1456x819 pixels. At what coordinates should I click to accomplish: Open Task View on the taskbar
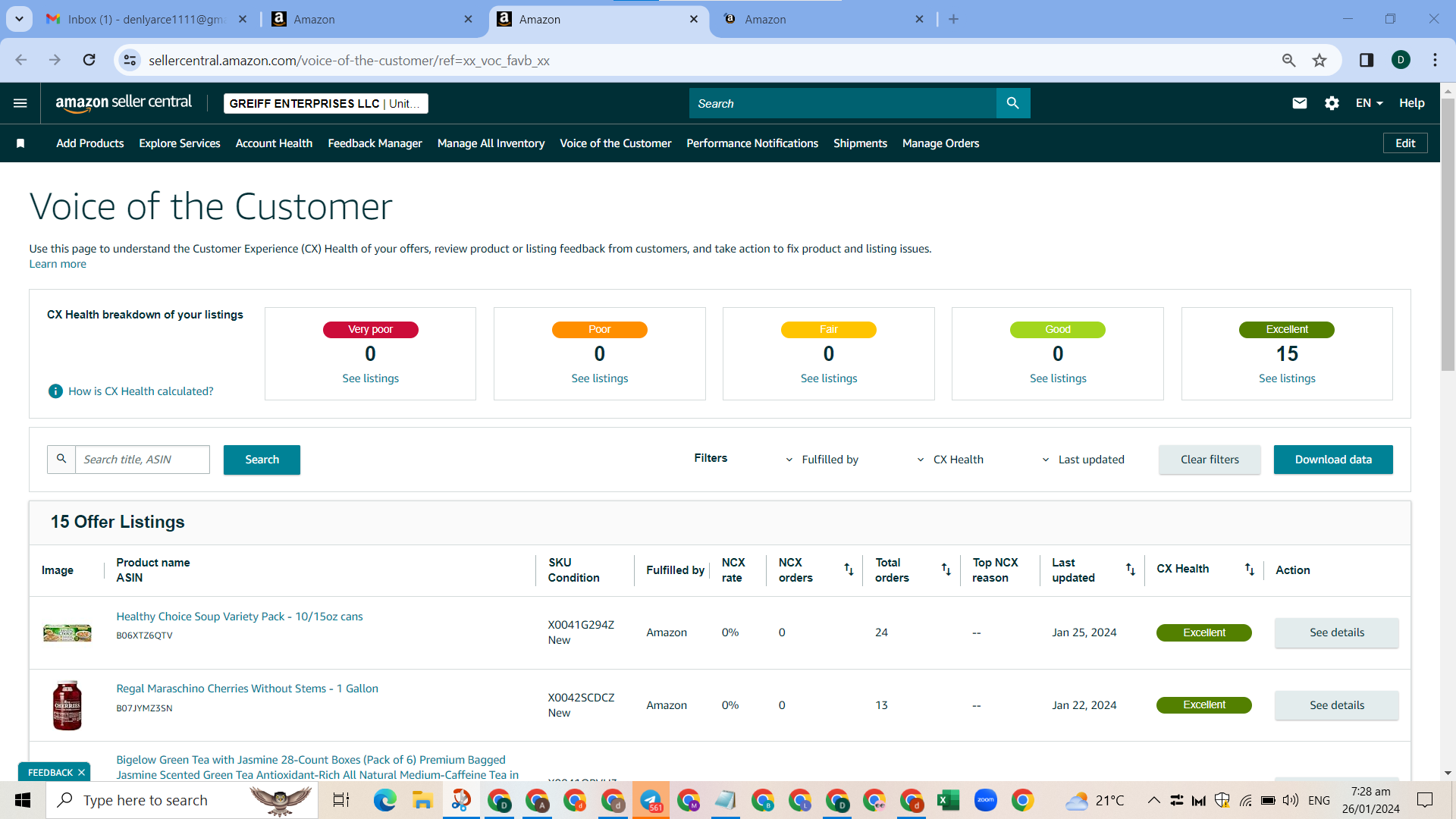pos(341,800)
